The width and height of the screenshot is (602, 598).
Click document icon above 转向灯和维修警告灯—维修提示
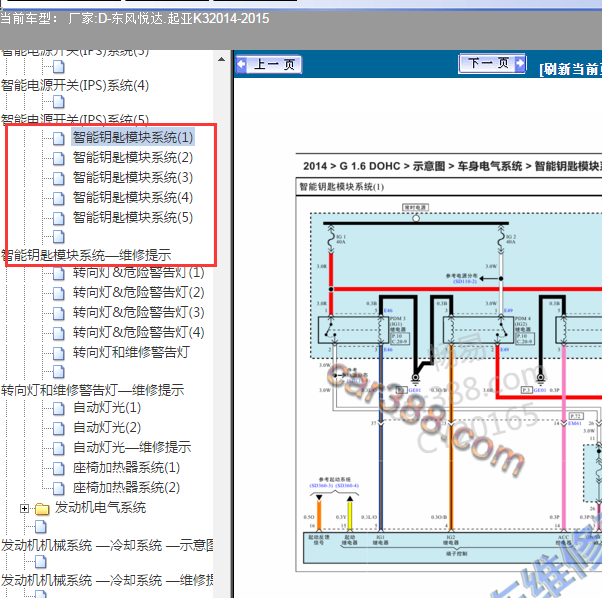click(x=58, y=372)
